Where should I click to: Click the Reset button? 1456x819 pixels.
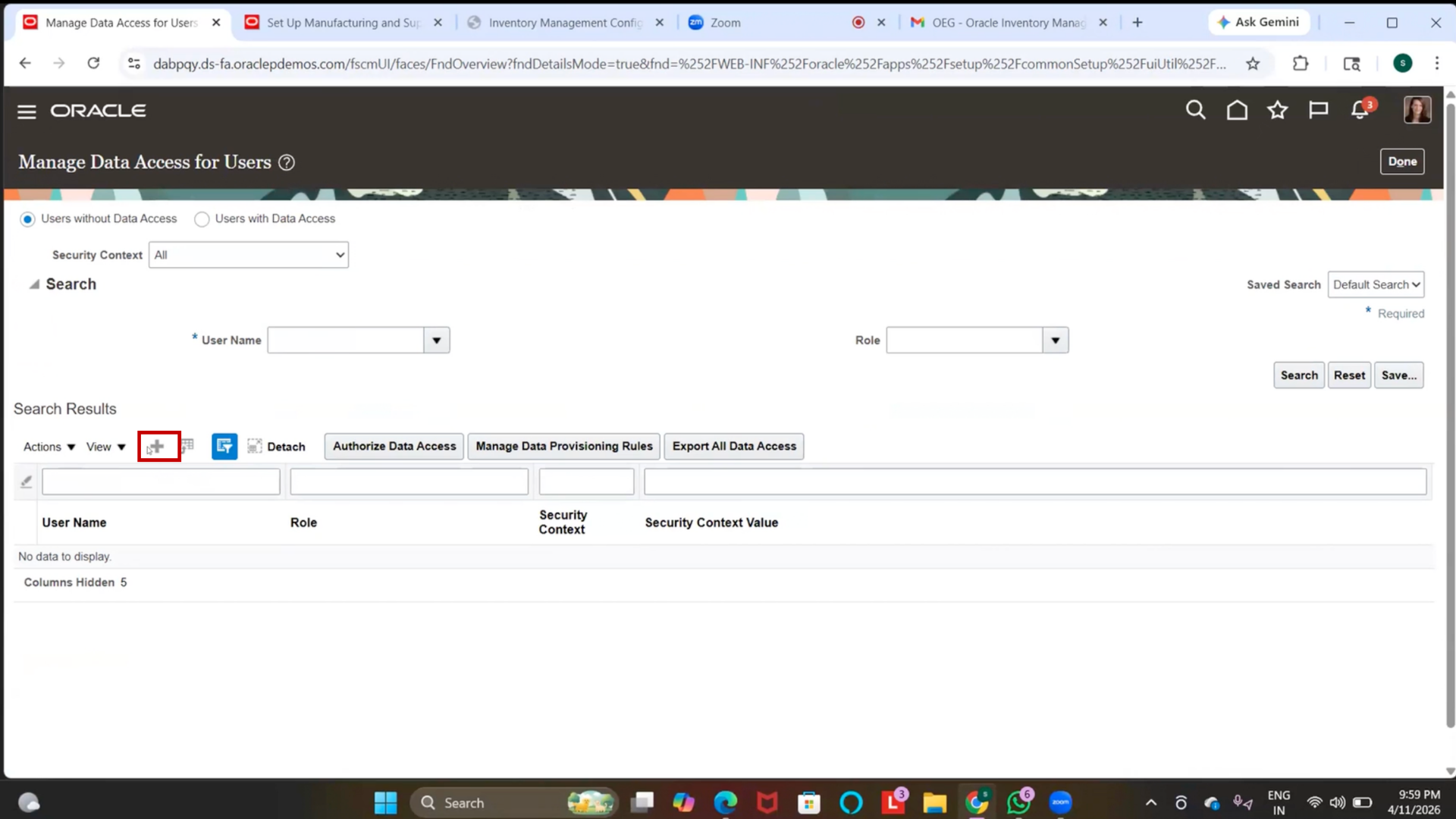[1349, 375]
